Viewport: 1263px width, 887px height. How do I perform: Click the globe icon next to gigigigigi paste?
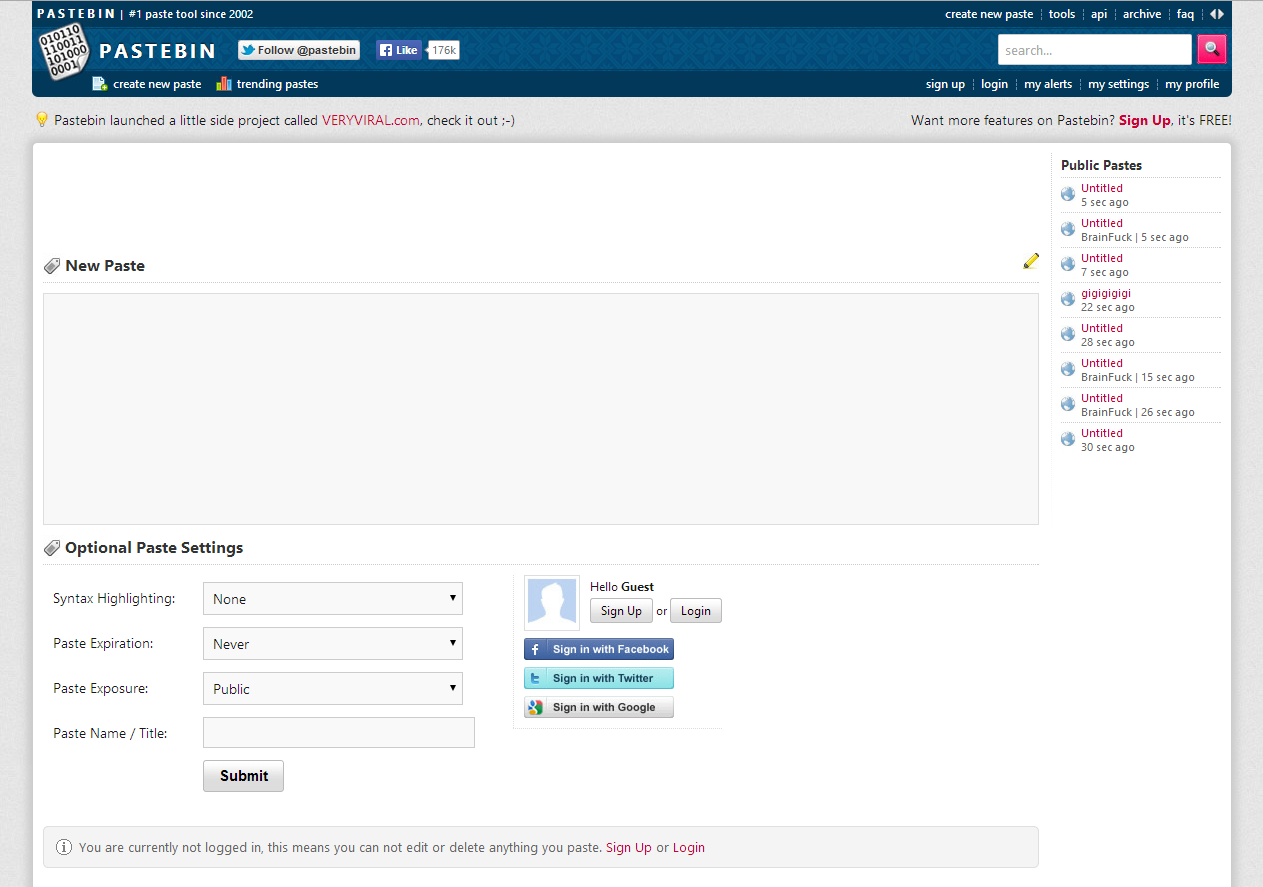pyautogui.click(x=1068, y=299)
